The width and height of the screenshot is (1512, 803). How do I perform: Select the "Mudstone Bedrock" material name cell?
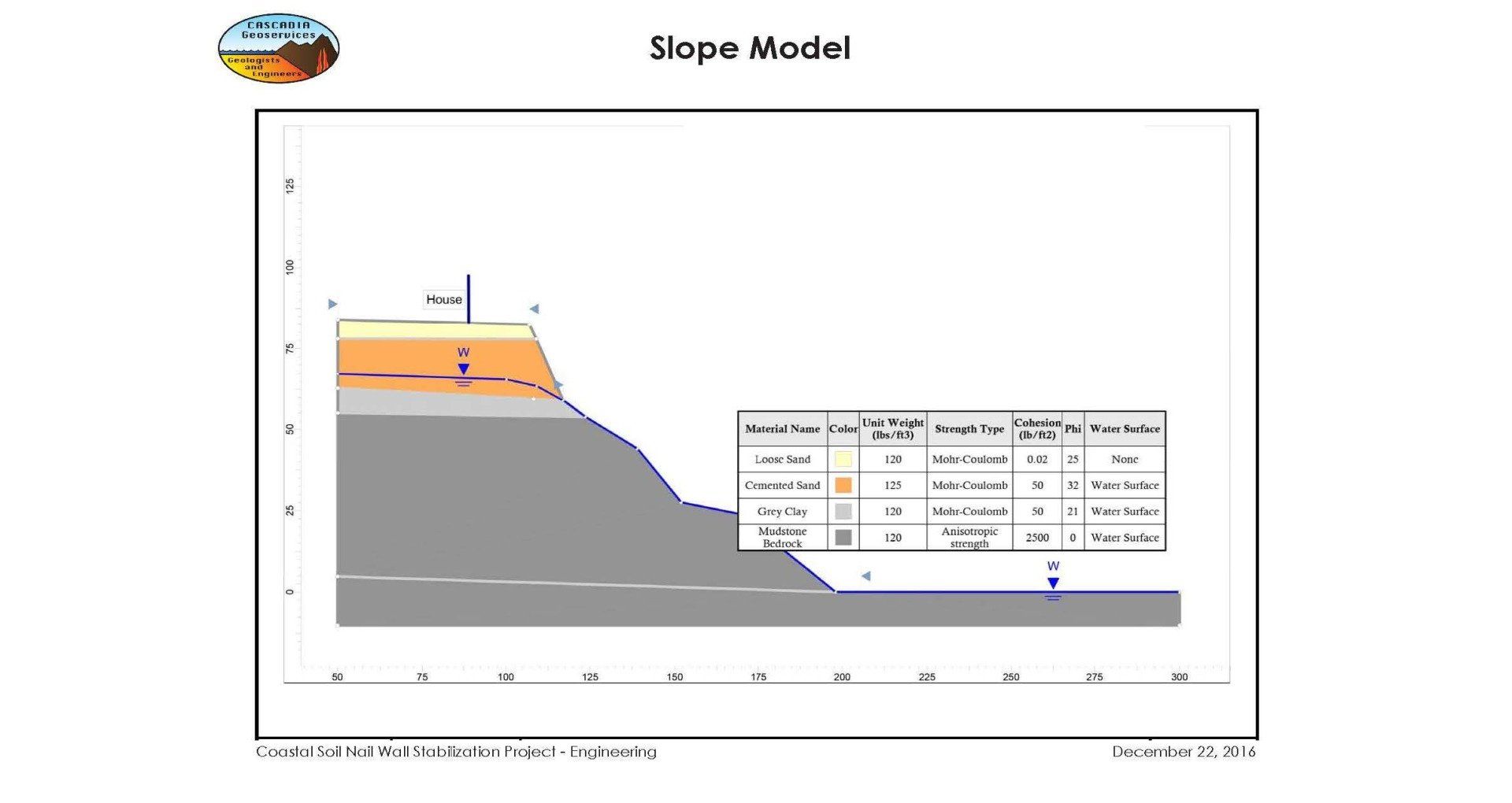pos(783,537)
